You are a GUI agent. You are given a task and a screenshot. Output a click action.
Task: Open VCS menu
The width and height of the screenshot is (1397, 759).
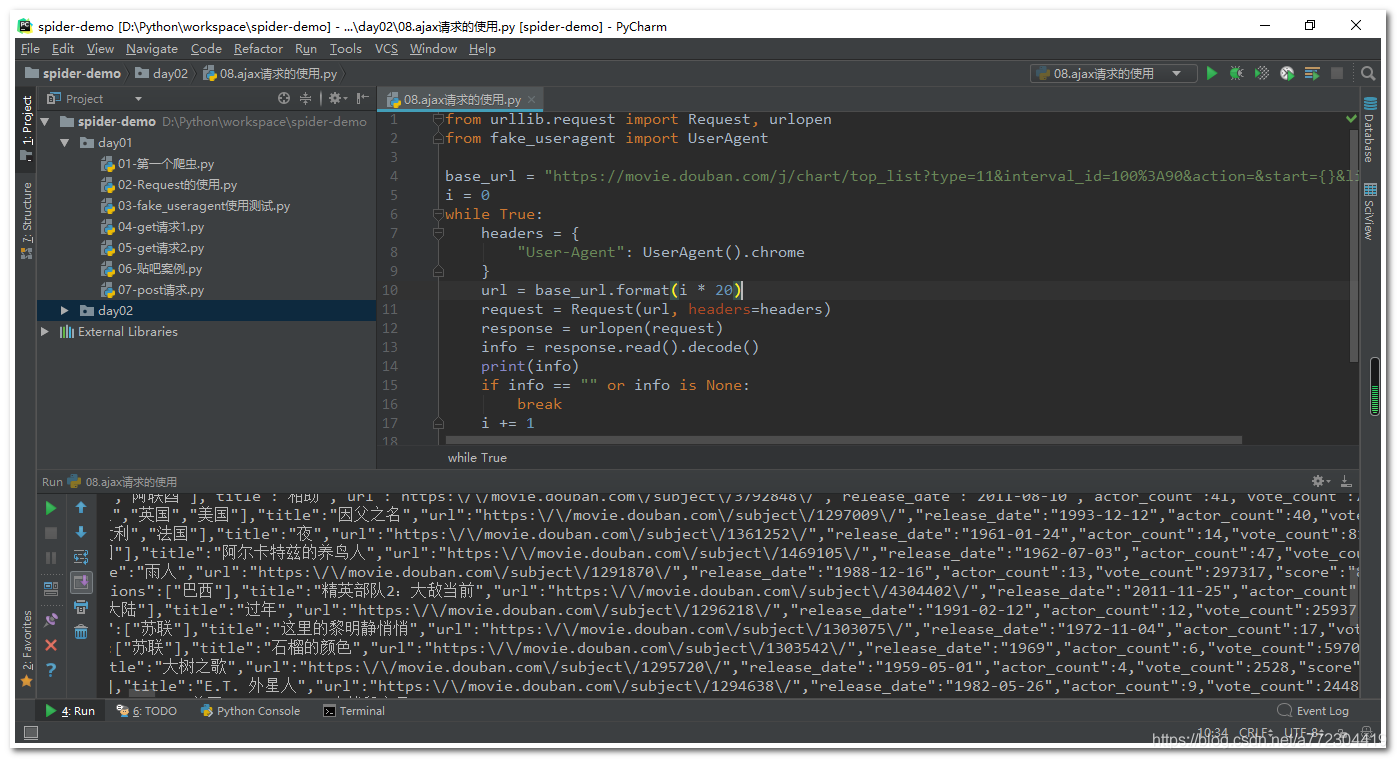point(386,48)
